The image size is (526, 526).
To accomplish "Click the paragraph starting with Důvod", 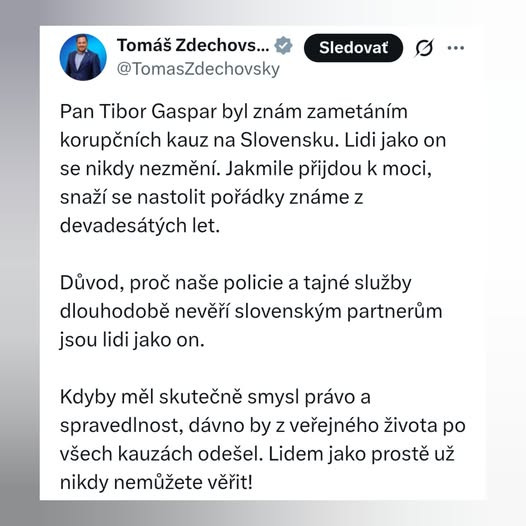I will pyautogui.click(x=251, y=311).
